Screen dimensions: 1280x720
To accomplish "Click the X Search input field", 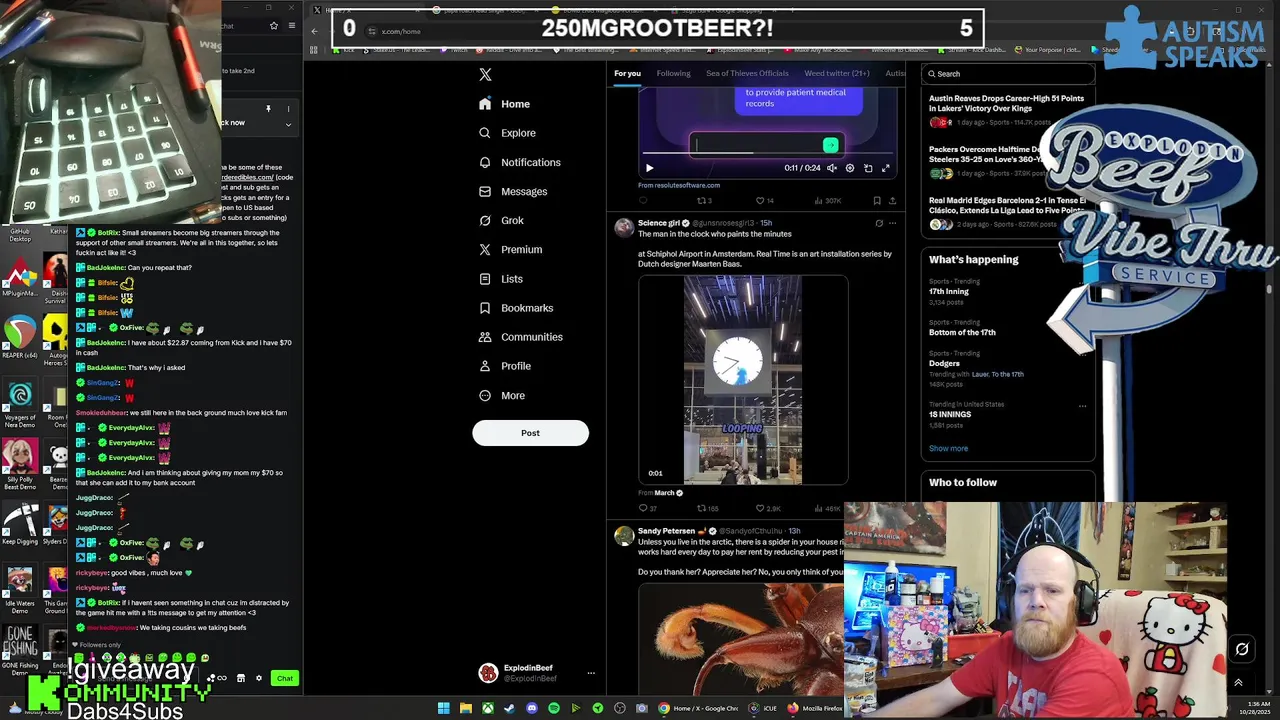I will tap(1008, 73).
